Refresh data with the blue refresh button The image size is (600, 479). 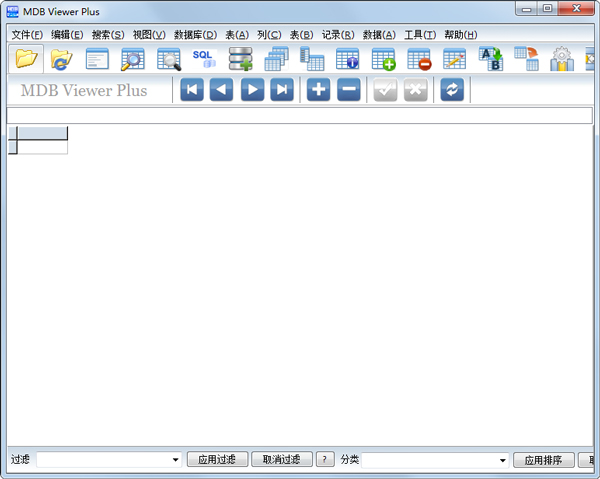point(452,90)
